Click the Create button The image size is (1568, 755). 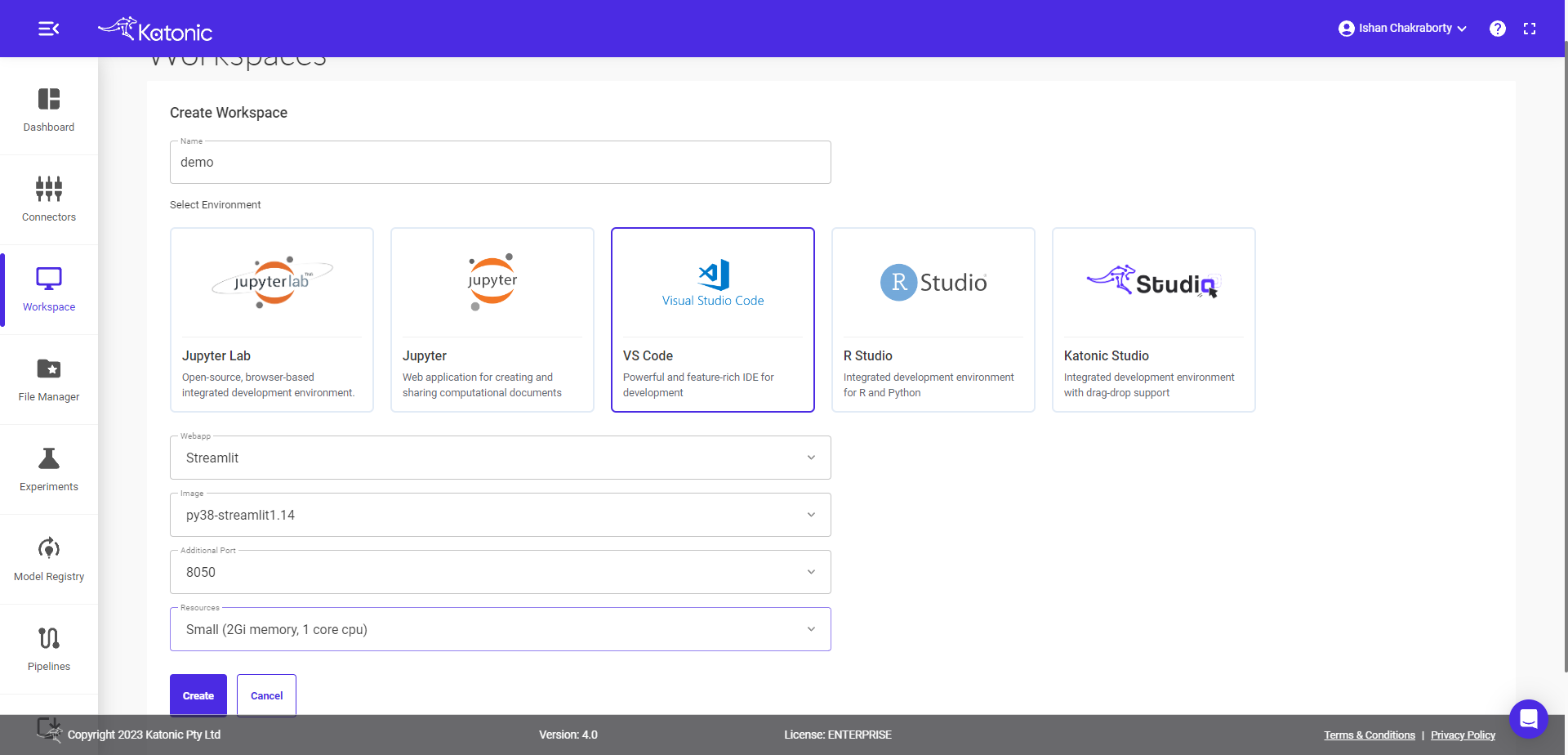pos(198,695)
